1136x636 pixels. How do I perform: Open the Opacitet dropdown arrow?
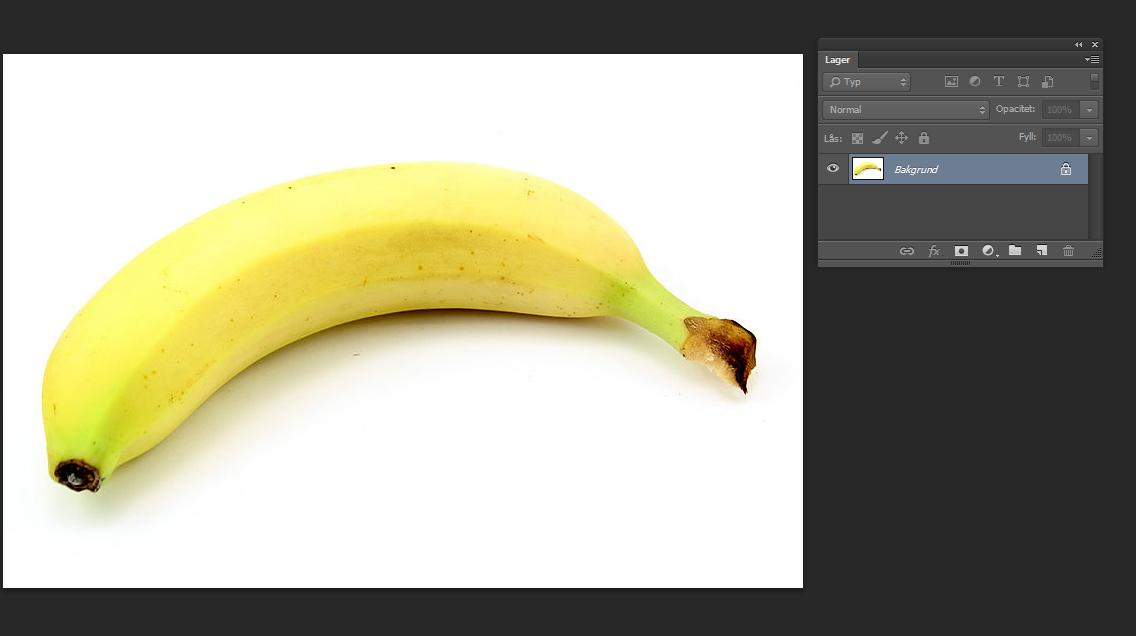point(1089,110)
